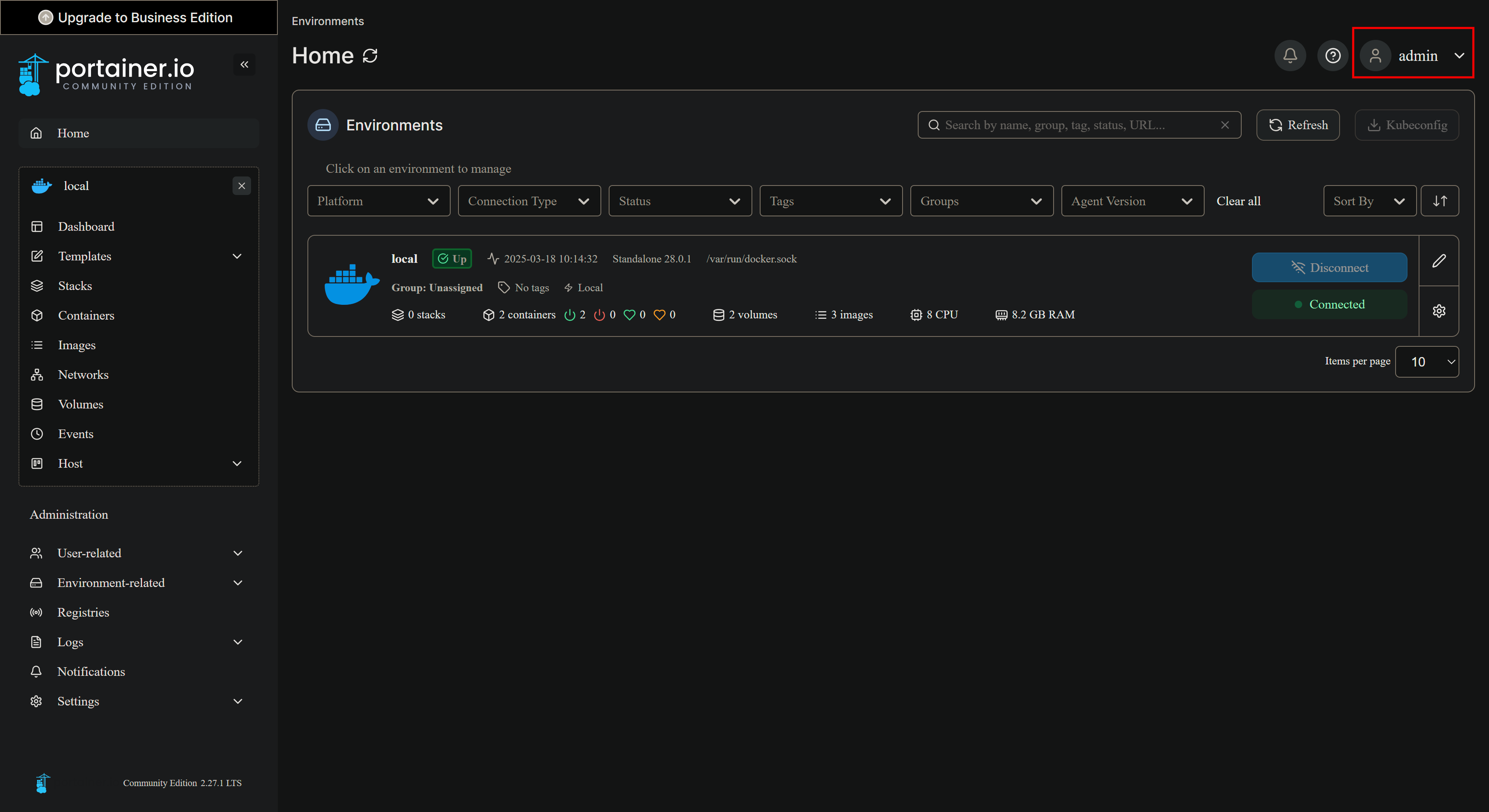This screenshot has height=812, width=1489.
Task: Go to Registries in the sidebar
Action: [x=83, y=612]
